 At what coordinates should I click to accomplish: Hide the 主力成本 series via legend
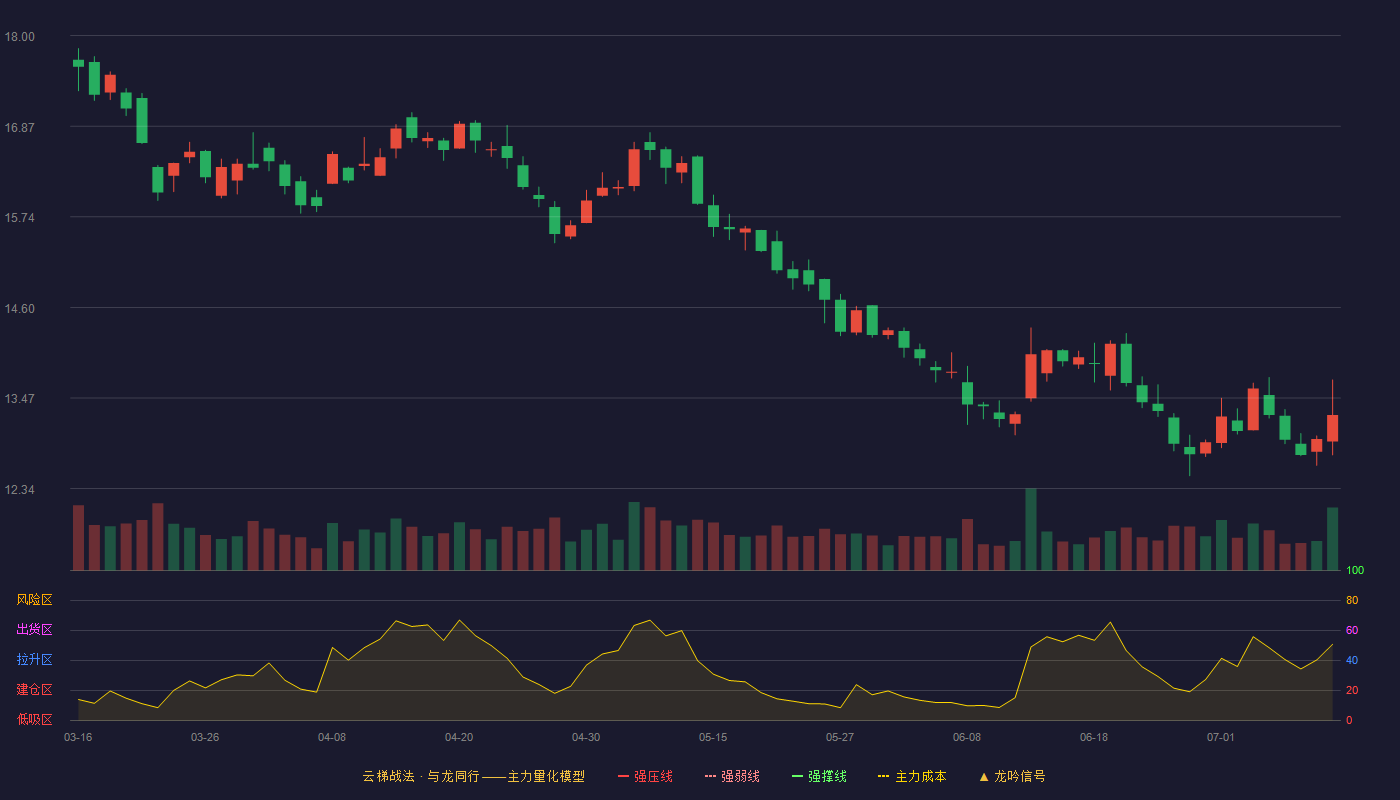pyautogui.click(x=912, y=776)
